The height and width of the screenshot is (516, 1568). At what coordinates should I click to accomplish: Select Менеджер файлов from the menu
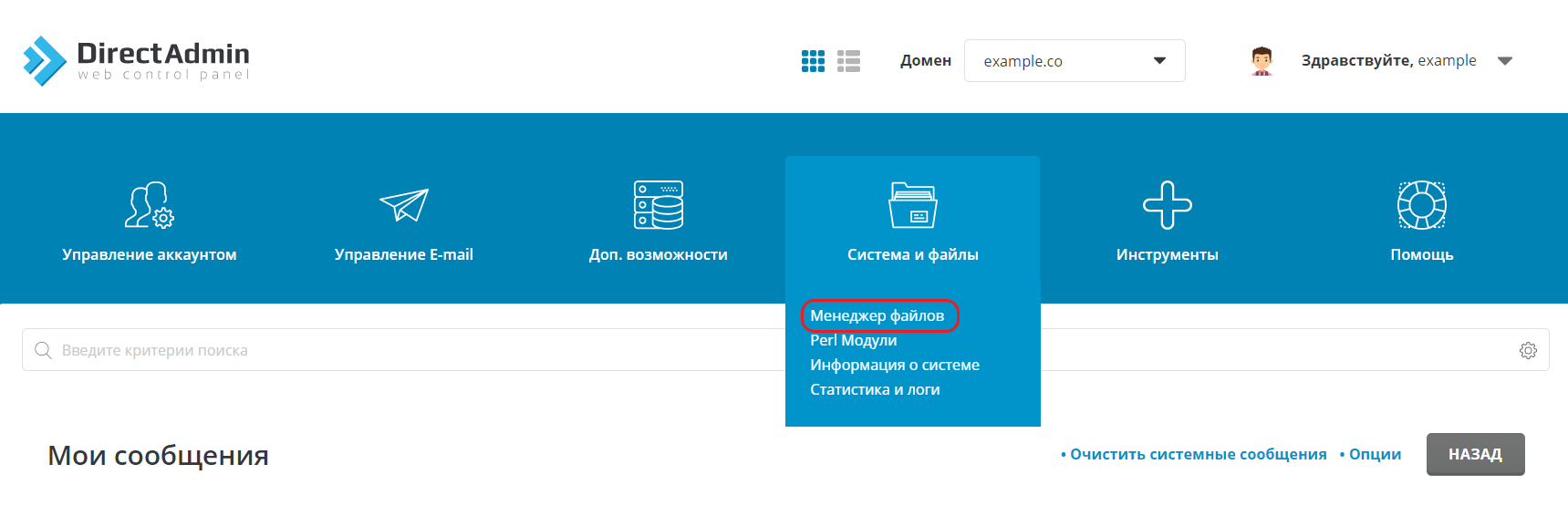877,315
